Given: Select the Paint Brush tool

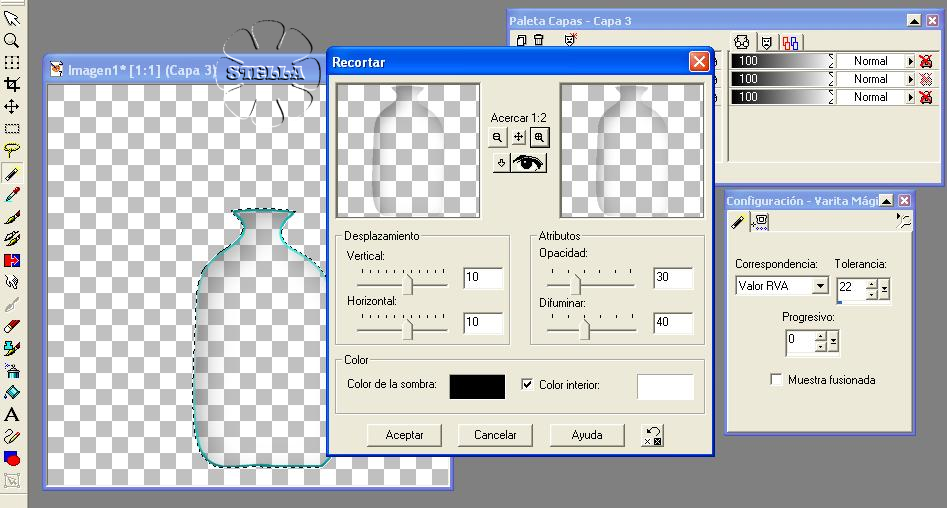Looking at the screenshot, I should (11, 217).
